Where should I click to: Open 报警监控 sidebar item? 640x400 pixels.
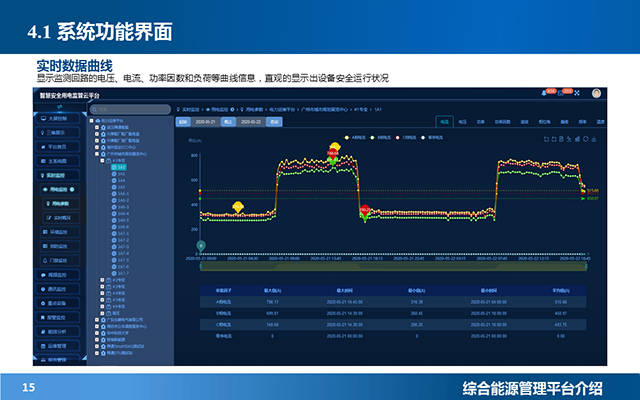[58, 318]
